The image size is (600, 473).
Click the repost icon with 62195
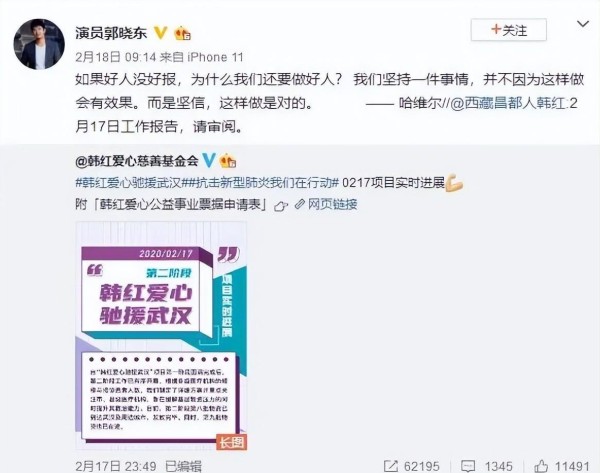[391, 466]
